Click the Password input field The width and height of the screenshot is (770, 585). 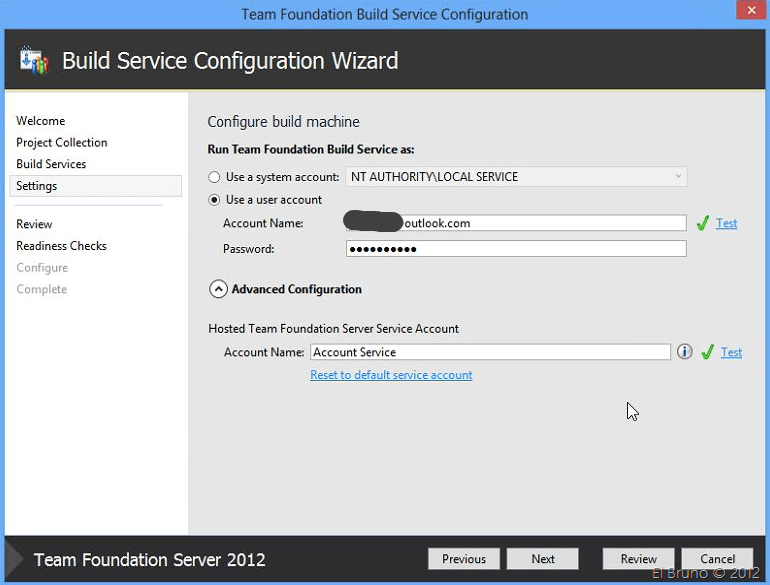pyautogui.click(x=516, y=249)
